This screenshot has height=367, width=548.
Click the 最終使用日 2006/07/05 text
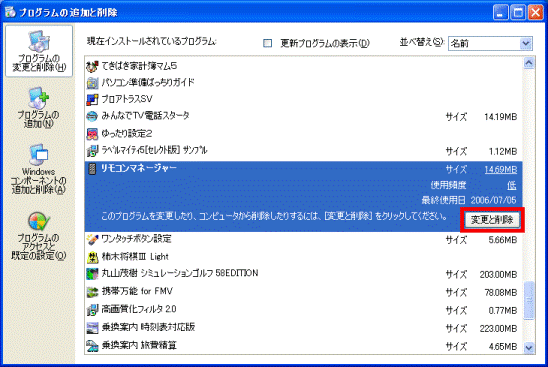(x=469, y=200)
